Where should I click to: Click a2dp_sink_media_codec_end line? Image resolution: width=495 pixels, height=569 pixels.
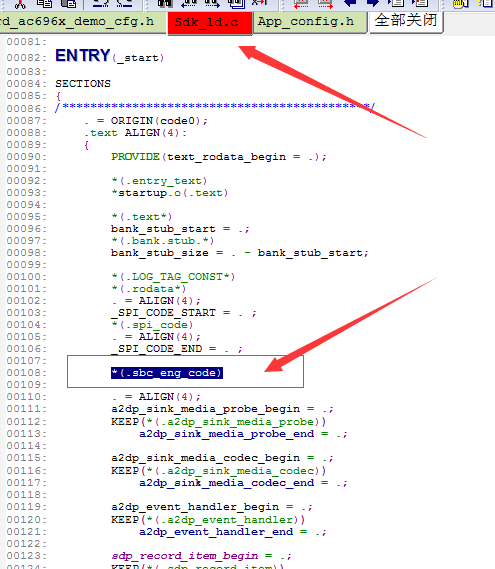coord(243,483)
